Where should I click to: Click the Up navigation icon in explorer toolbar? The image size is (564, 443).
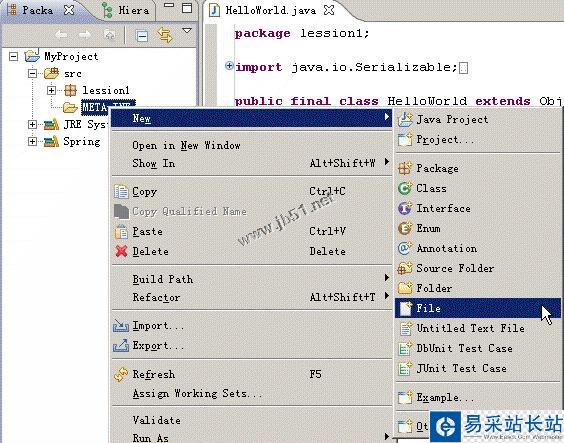tap(109, 35)
